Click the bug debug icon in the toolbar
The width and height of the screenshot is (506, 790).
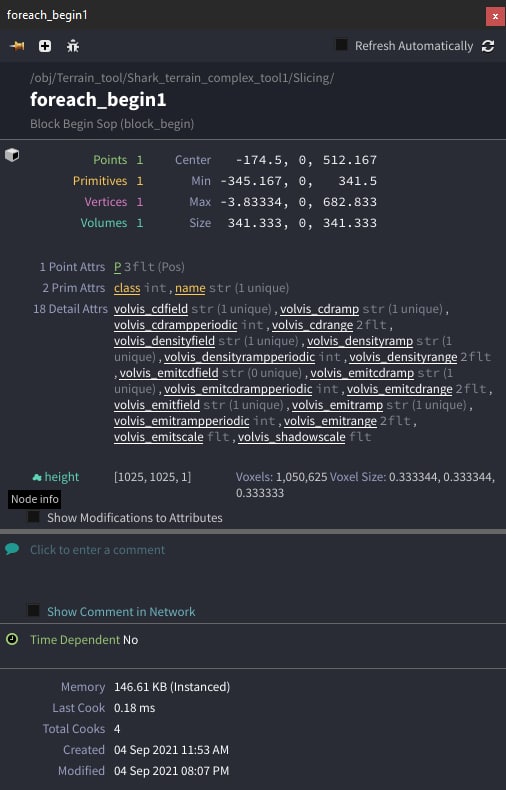[x=73, y=46]
